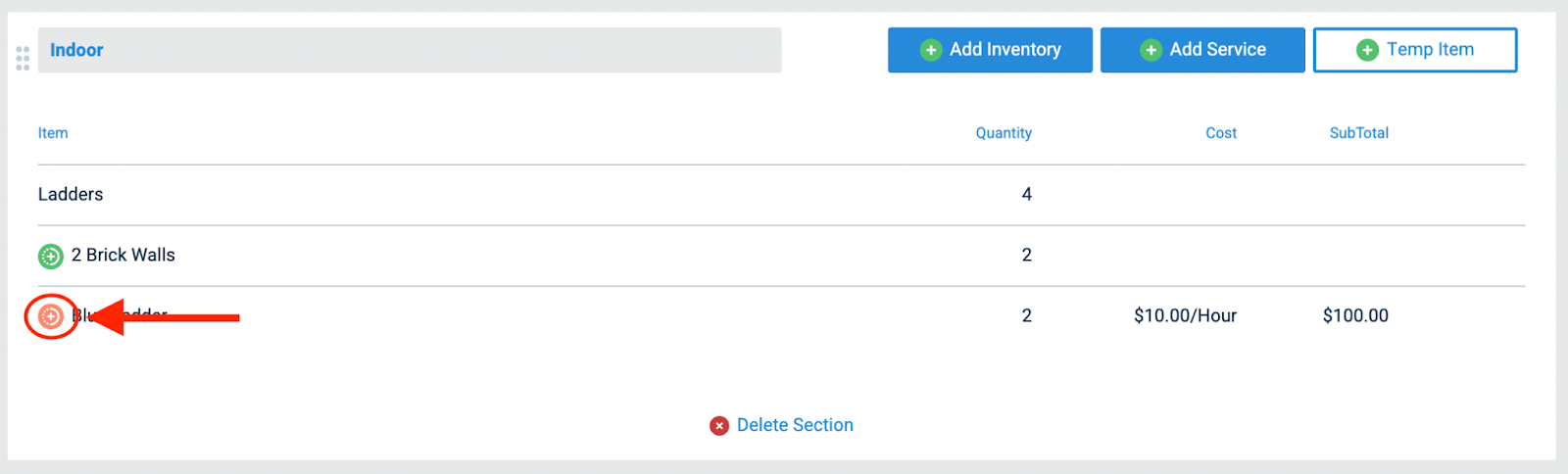
Task: Click the orange circled icon on the third row
Action: click(x=51, y=316)
